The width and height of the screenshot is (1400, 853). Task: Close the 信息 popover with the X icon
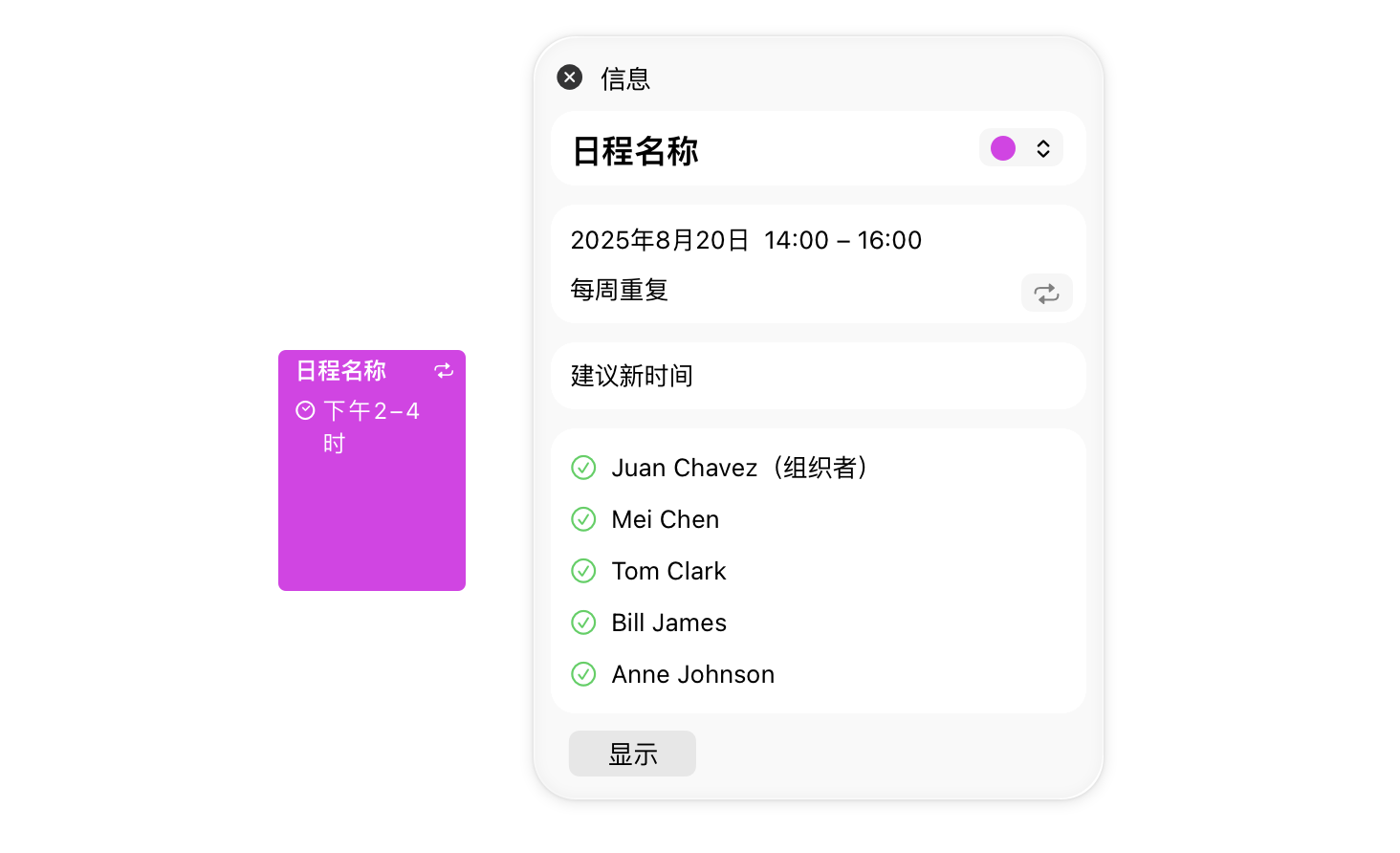[x=570, y=77]
